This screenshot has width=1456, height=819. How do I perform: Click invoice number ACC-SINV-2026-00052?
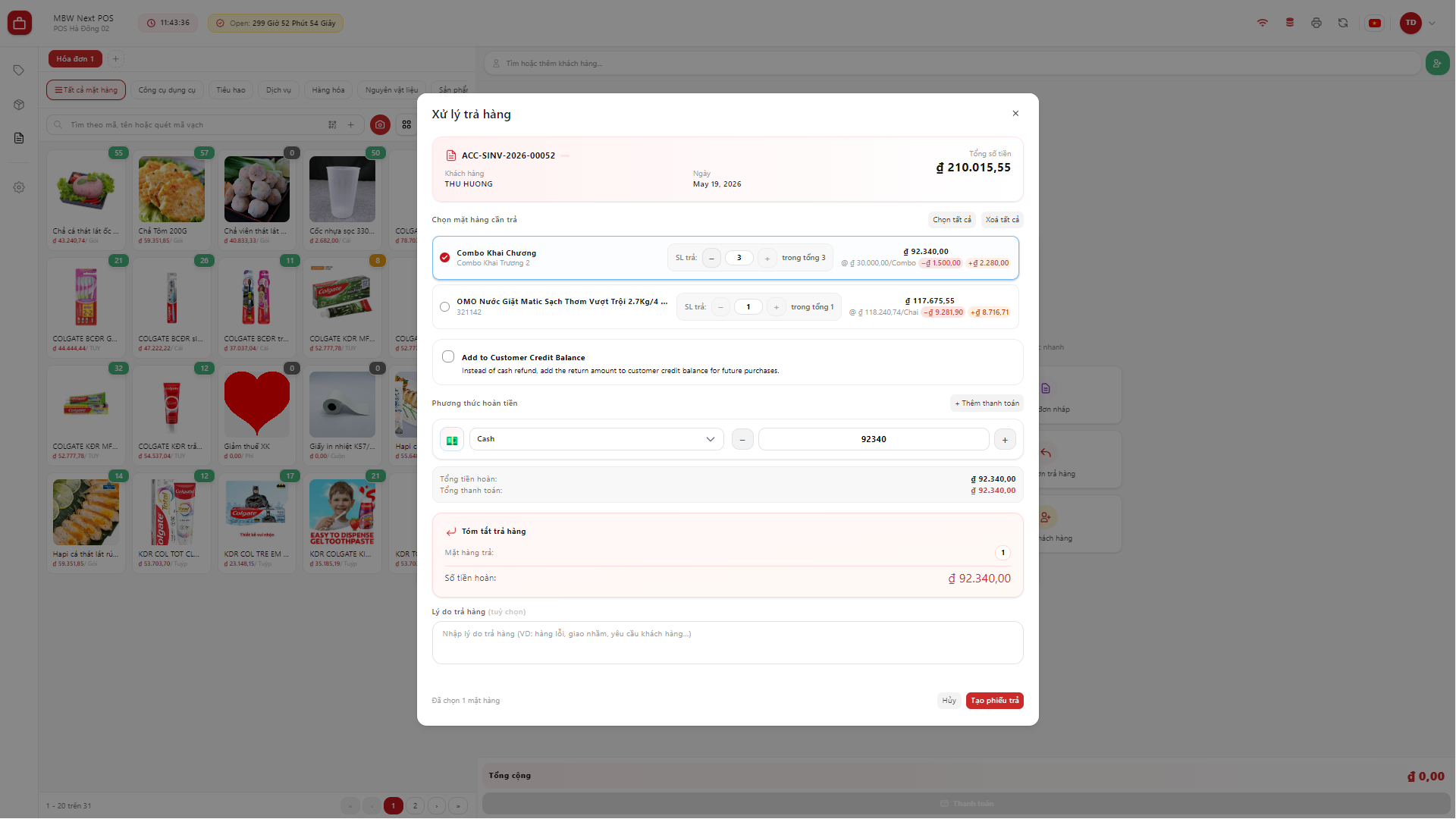point(508,155)
